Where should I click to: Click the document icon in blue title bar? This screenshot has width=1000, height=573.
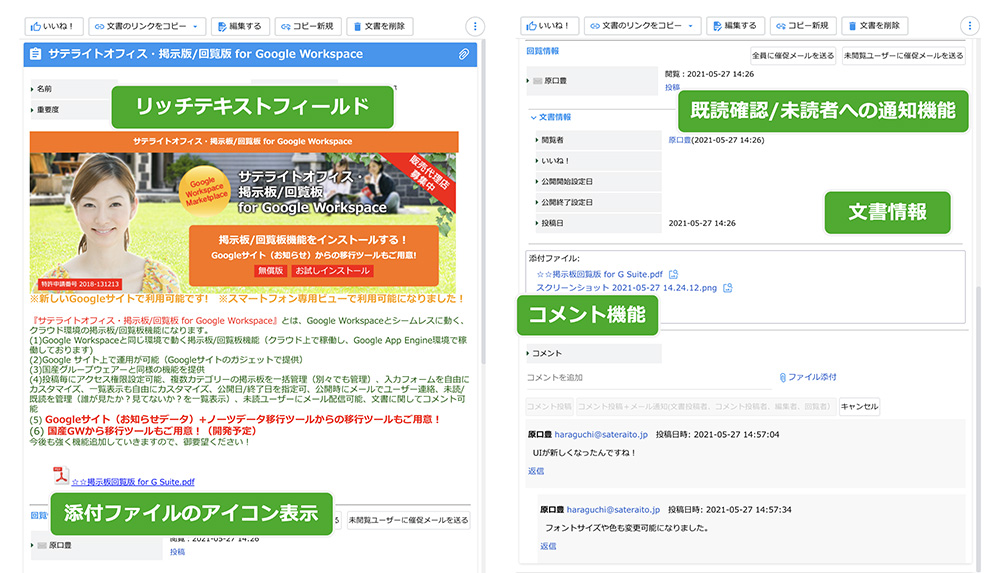click(36, 54)
